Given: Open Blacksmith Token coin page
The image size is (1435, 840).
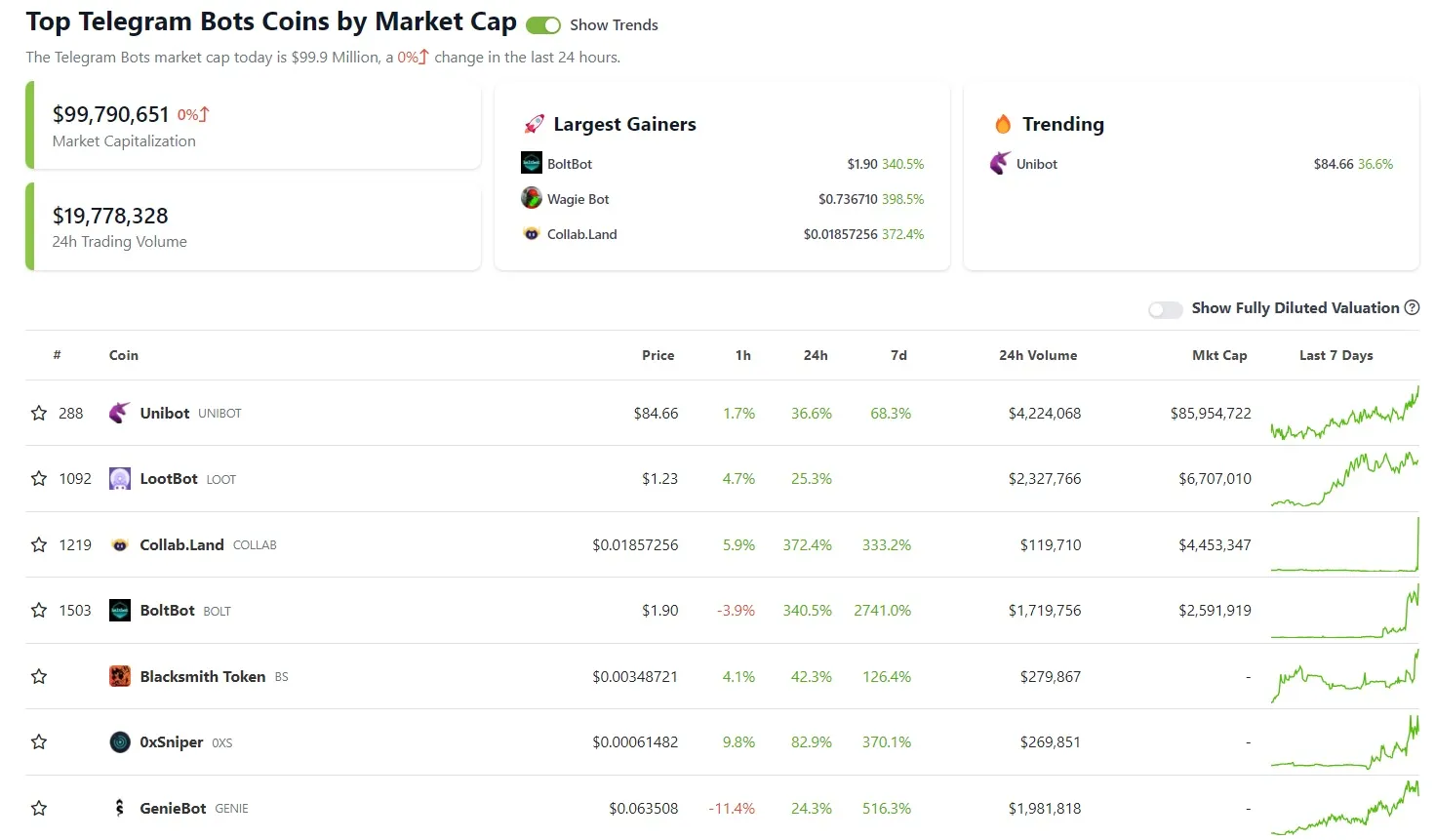Looking at the screenshot, I should coord(202,677).
